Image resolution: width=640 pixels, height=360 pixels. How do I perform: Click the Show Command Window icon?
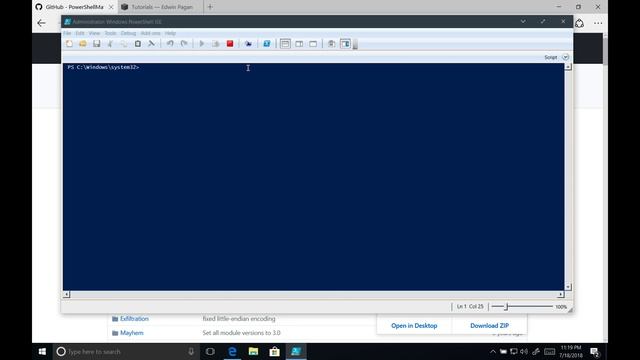click(x=331, y=44)
